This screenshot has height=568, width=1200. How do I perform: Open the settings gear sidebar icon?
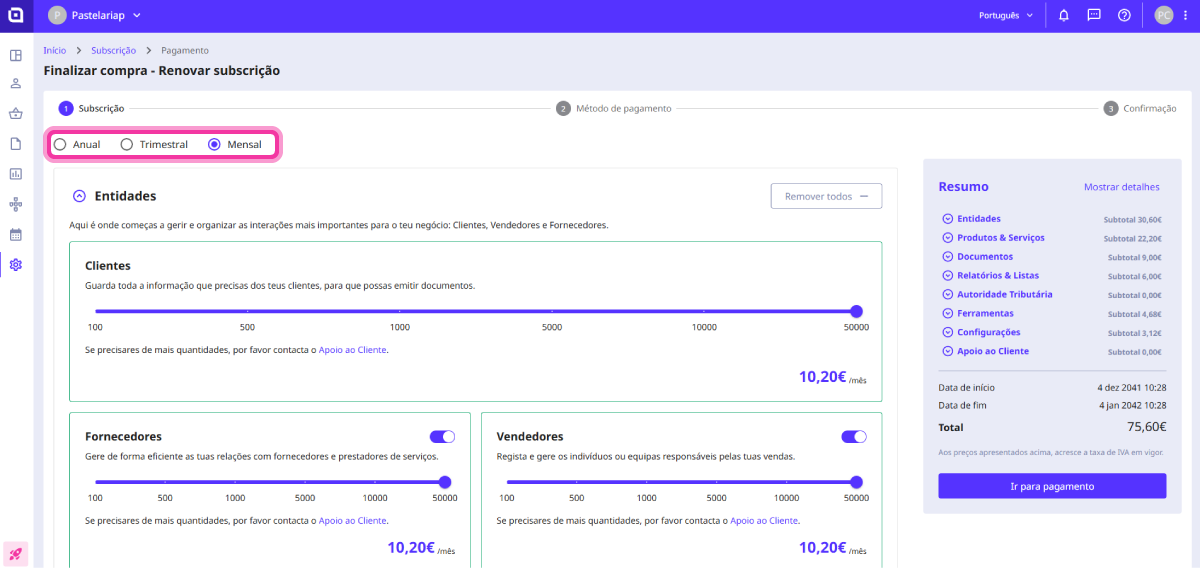pos(16,264)
